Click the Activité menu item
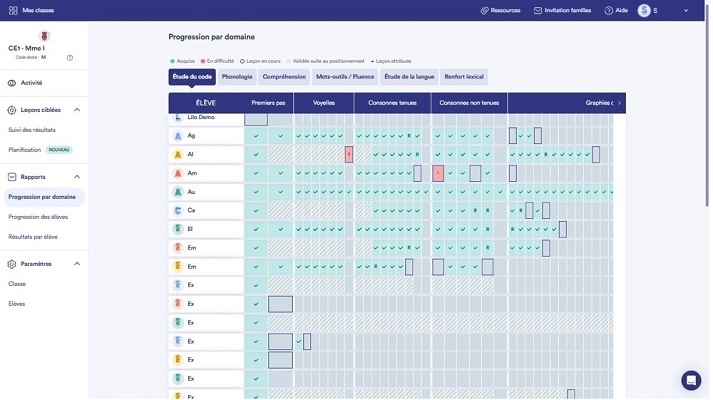 click(x=31, y=83)
